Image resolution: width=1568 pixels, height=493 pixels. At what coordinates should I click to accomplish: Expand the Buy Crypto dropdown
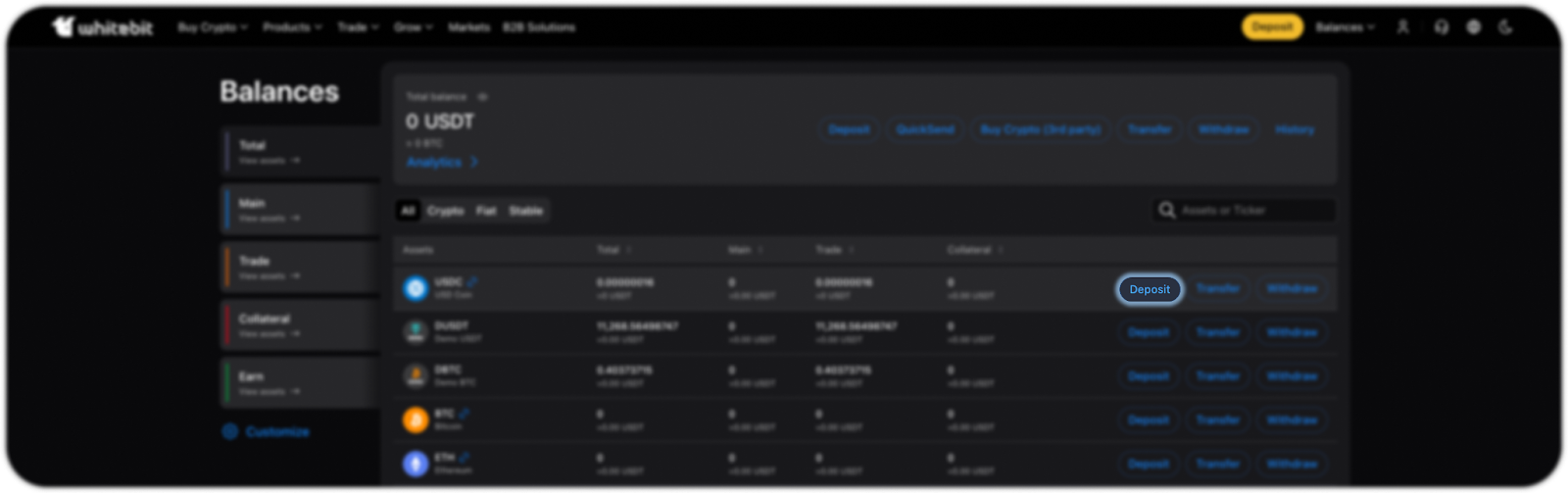click(213, 27)
